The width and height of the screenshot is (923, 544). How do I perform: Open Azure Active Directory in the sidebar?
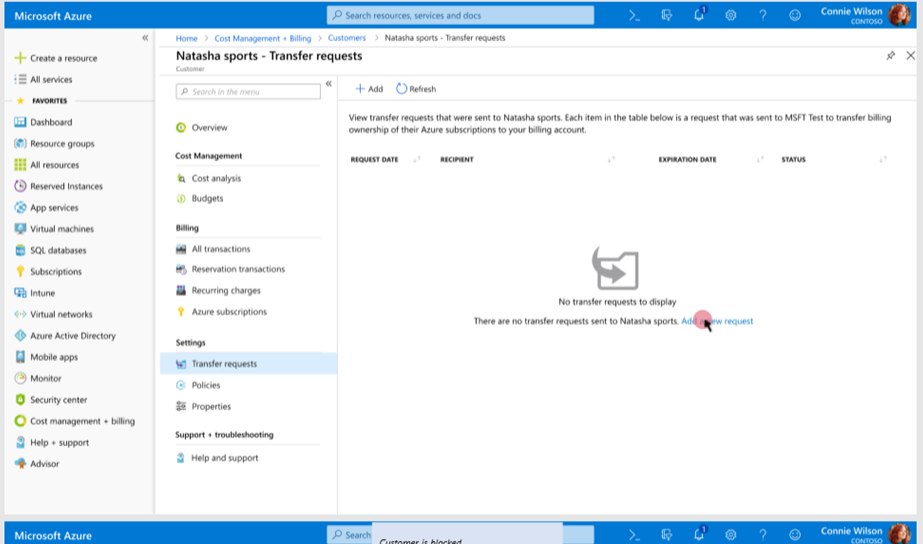click(65, 336)
